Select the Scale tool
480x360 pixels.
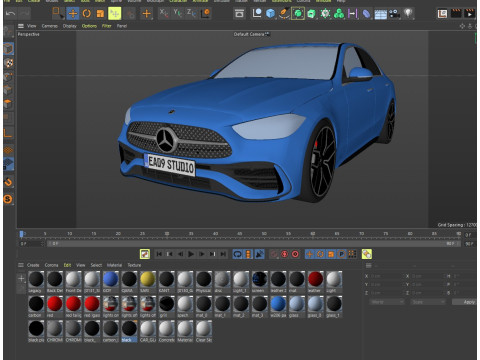100,14
